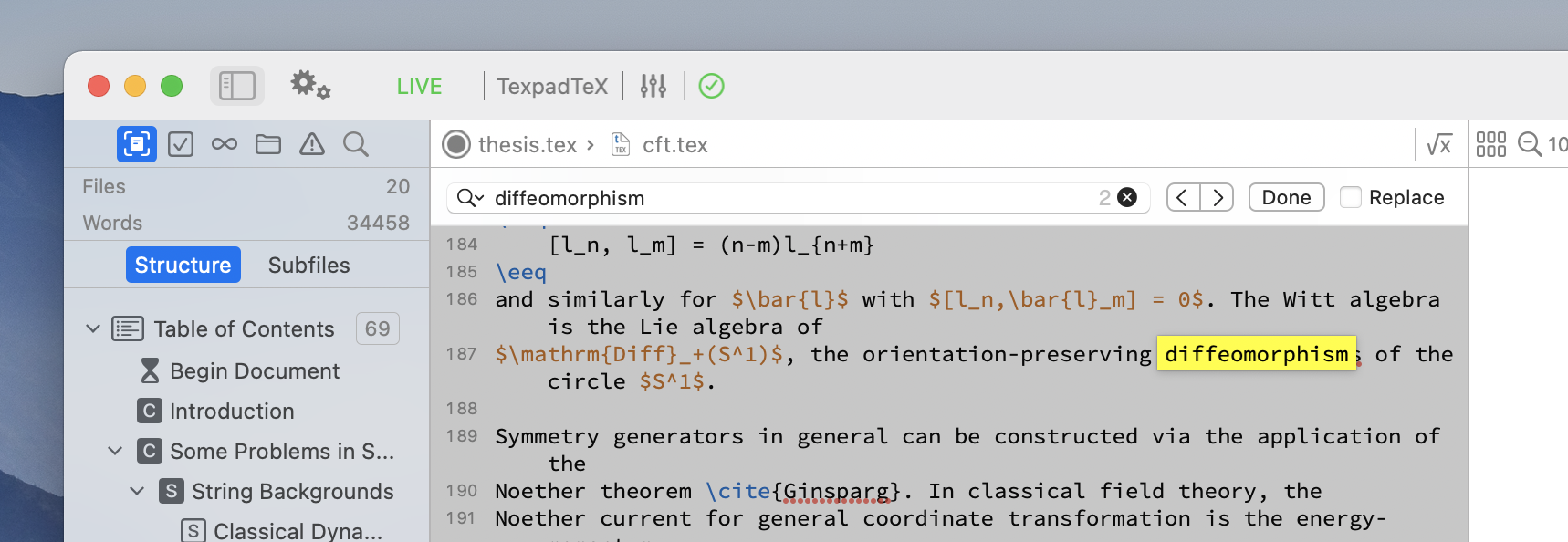Click the Words count 34458

click(378, 223)
